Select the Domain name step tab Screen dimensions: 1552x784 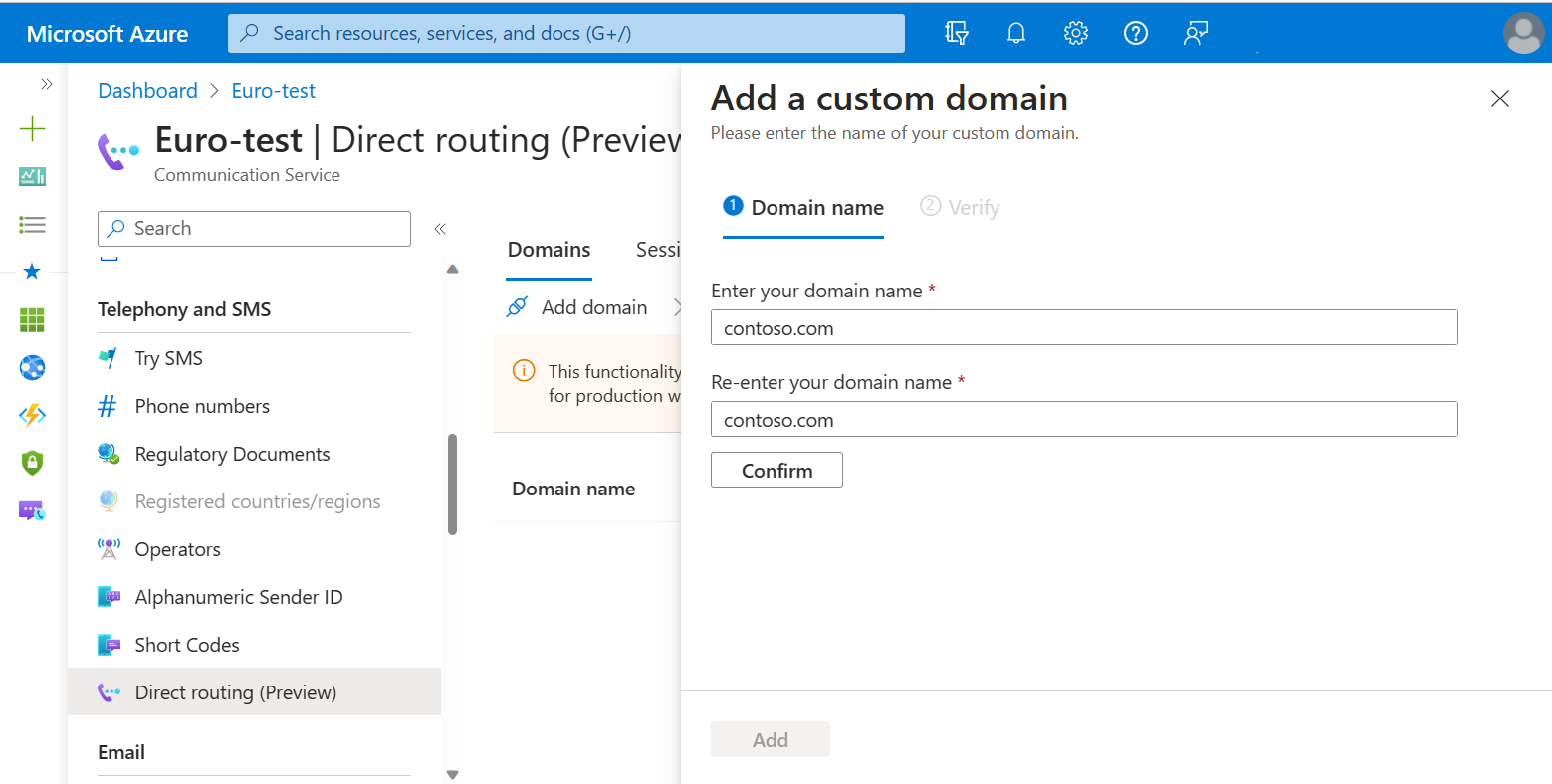(x=803, y=208)
